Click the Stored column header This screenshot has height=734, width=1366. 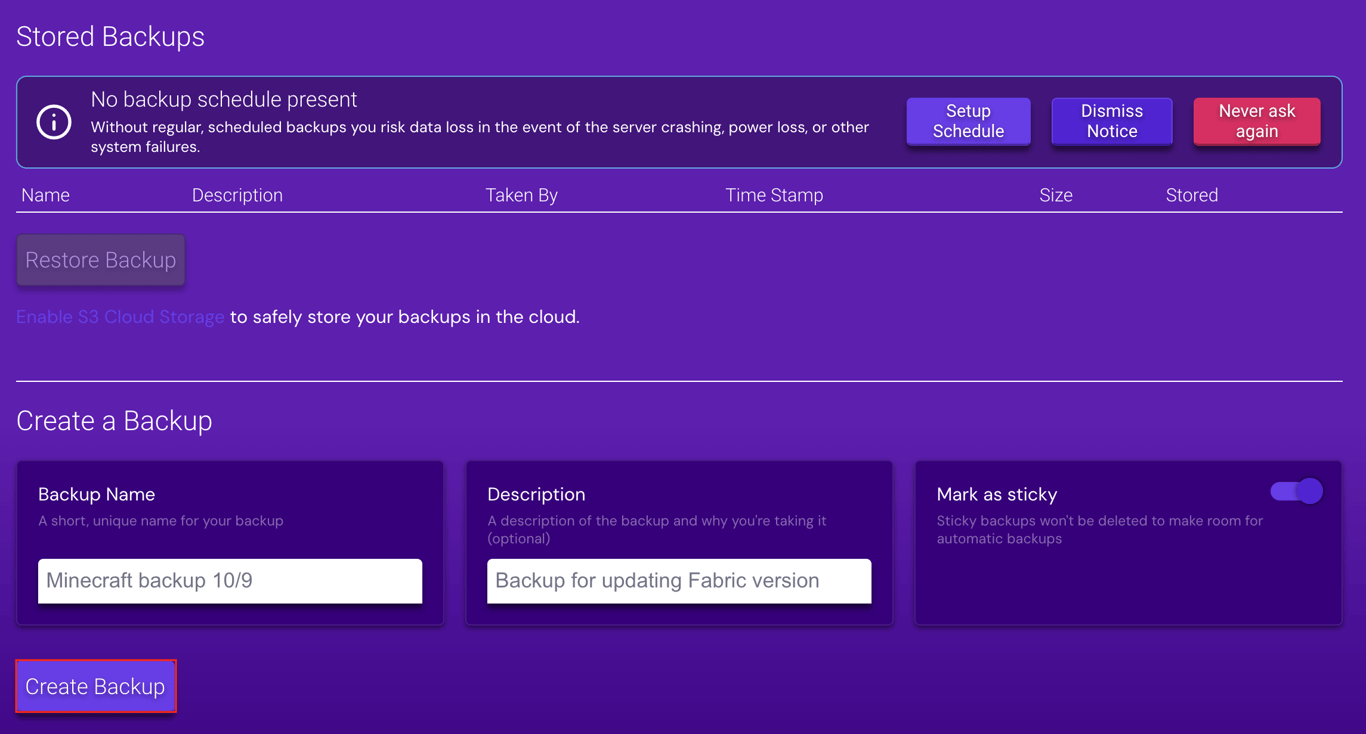[x=1192, y=195]
